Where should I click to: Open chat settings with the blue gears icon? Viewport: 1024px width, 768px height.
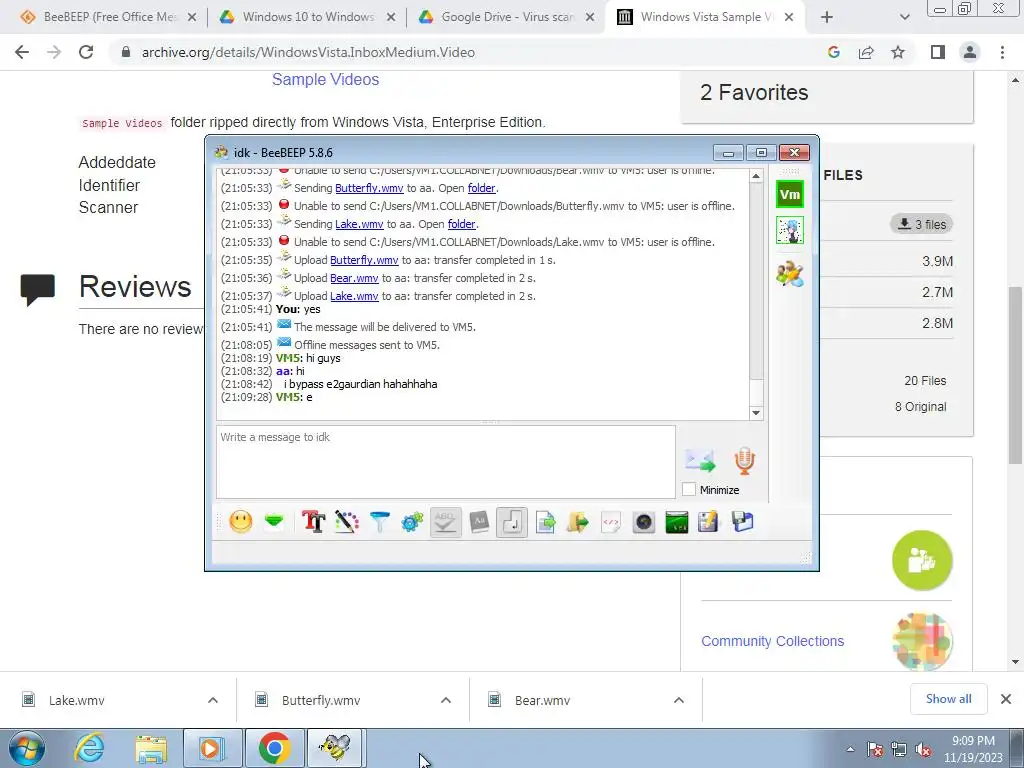(412, 522)
